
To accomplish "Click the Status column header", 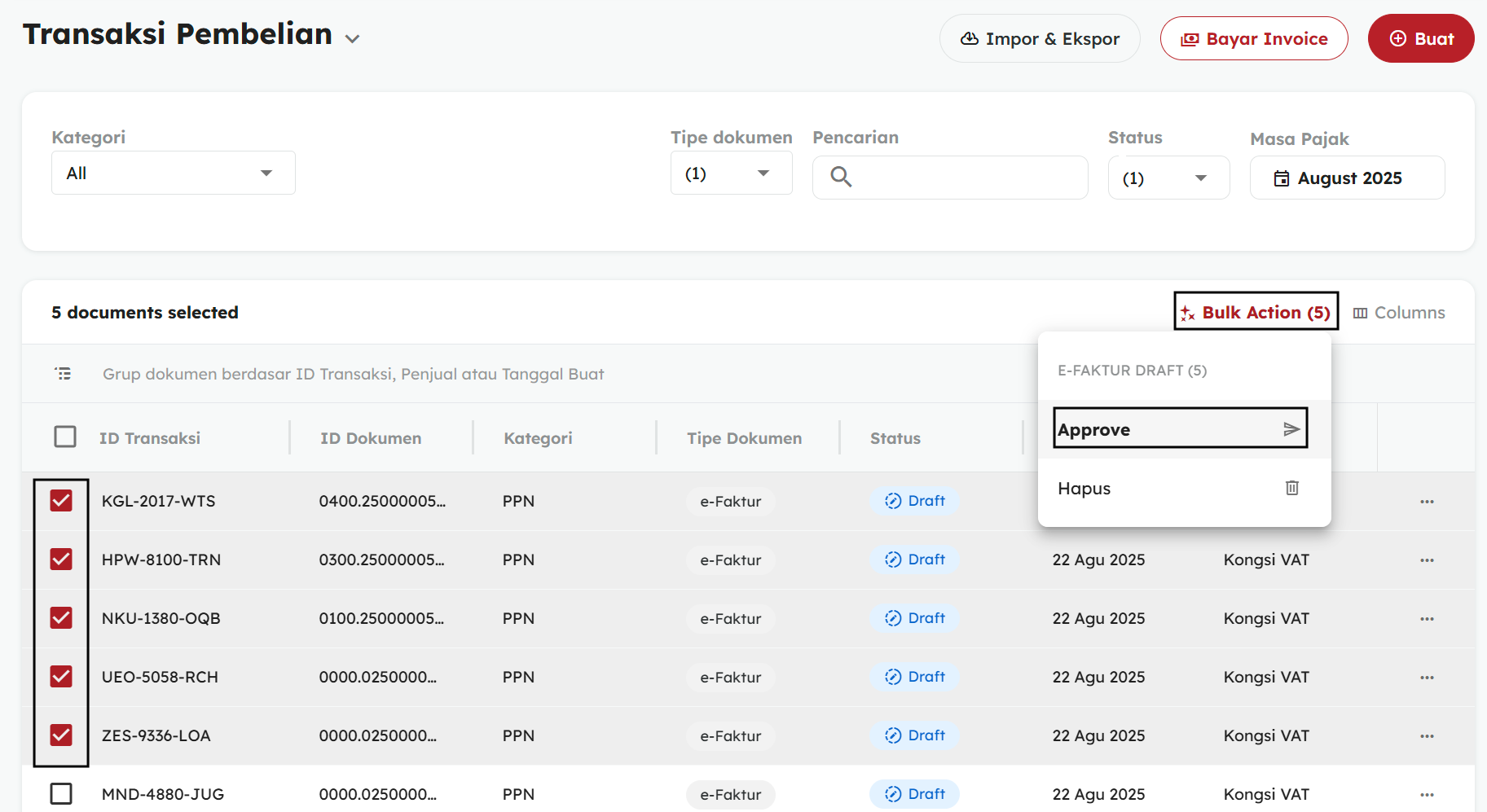I will pyautogui.click(x=895, y=438).
